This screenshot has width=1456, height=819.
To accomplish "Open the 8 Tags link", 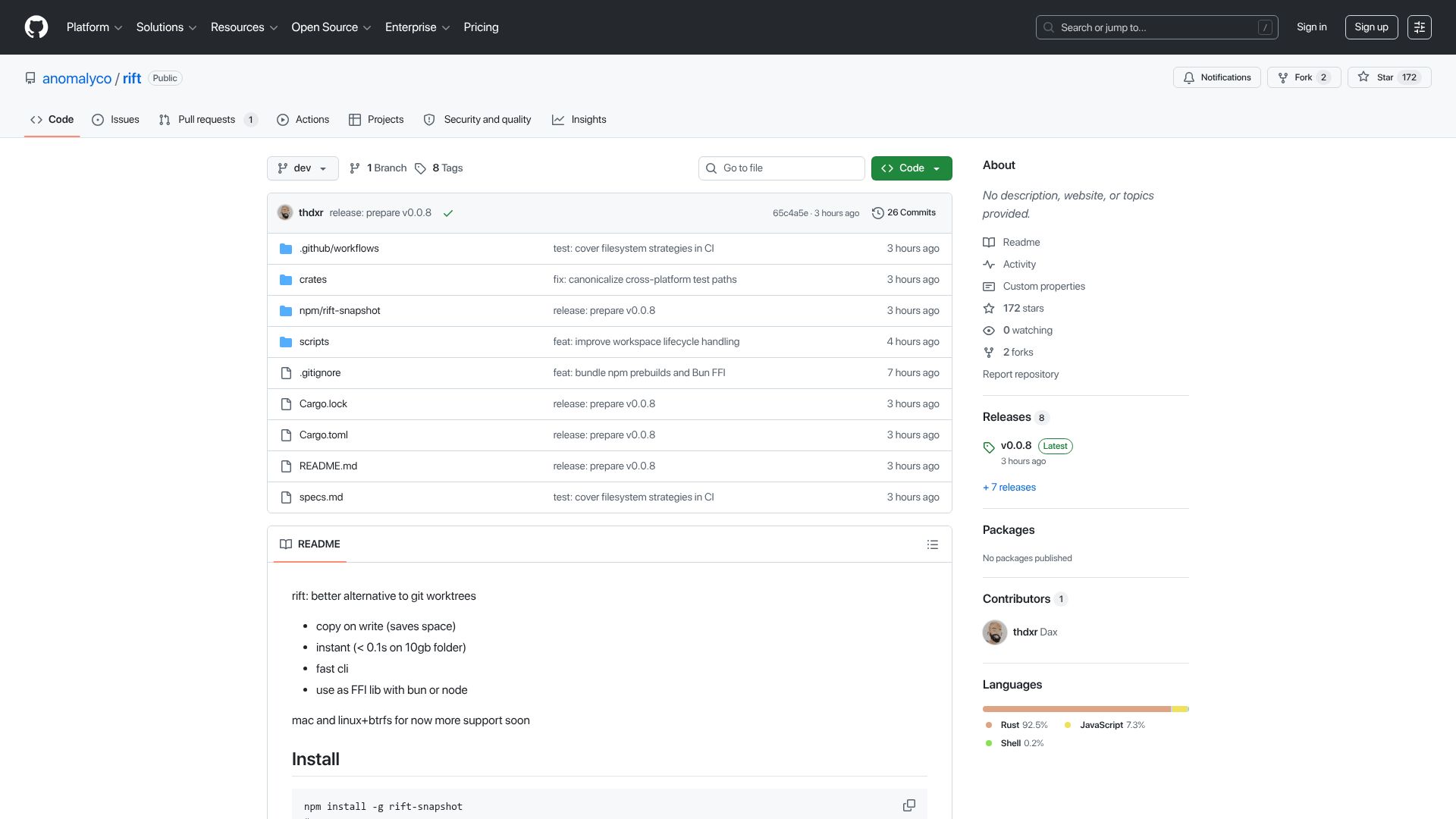I will [x=439, y=168].
